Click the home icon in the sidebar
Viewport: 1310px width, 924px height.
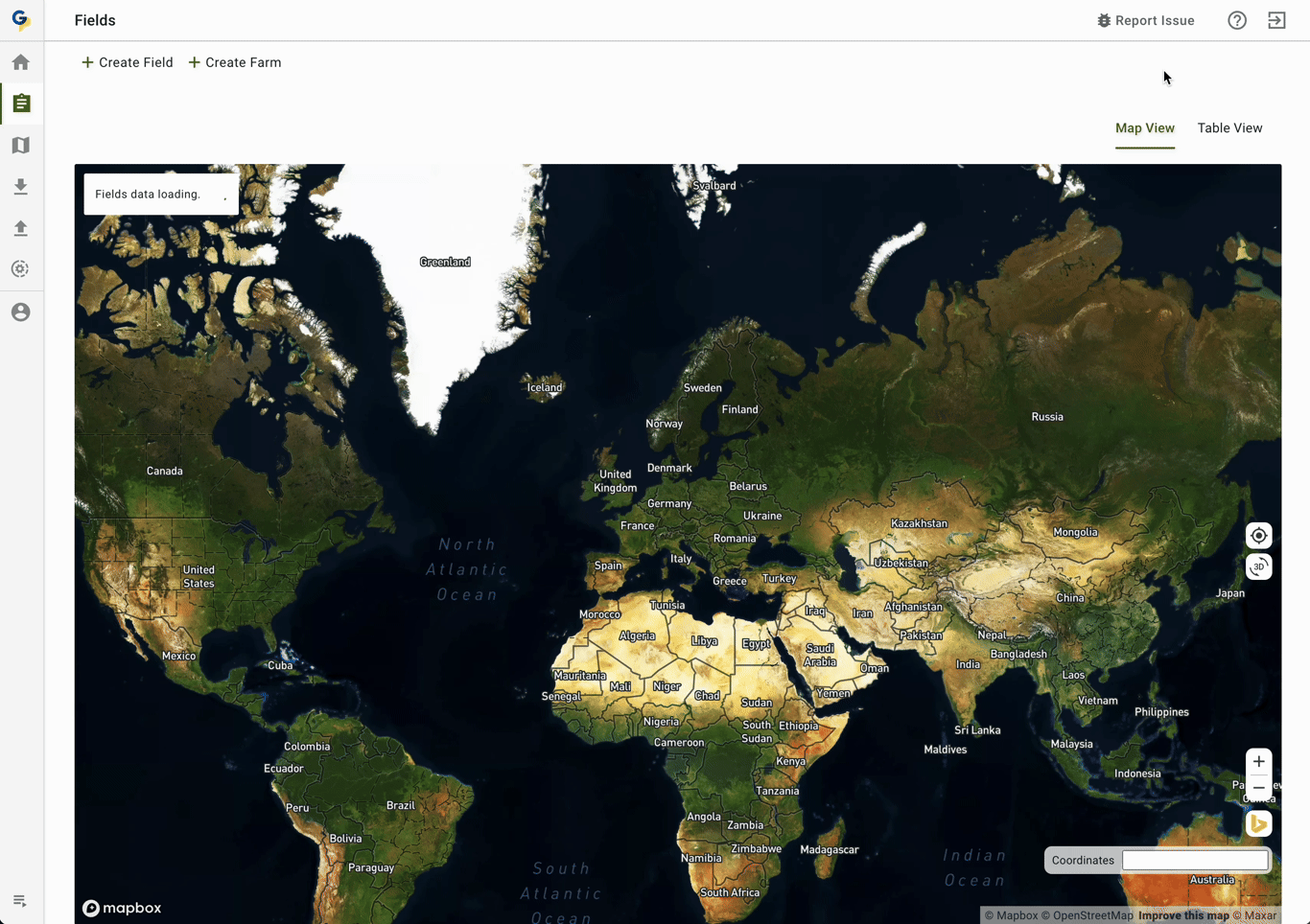pyautogui.click(x=21, y=62)
